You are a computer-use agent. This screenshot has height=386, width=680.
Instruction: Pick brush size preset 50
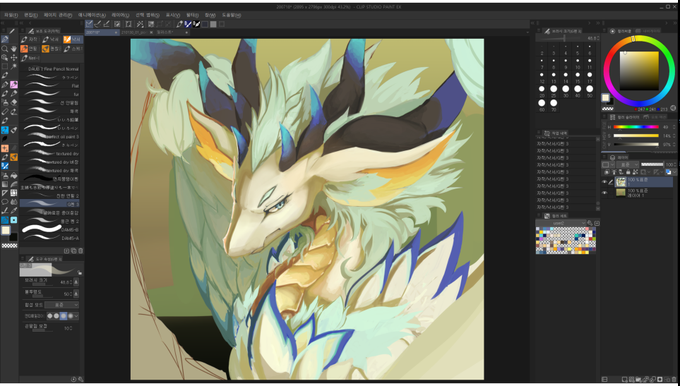tap(589, 89)
